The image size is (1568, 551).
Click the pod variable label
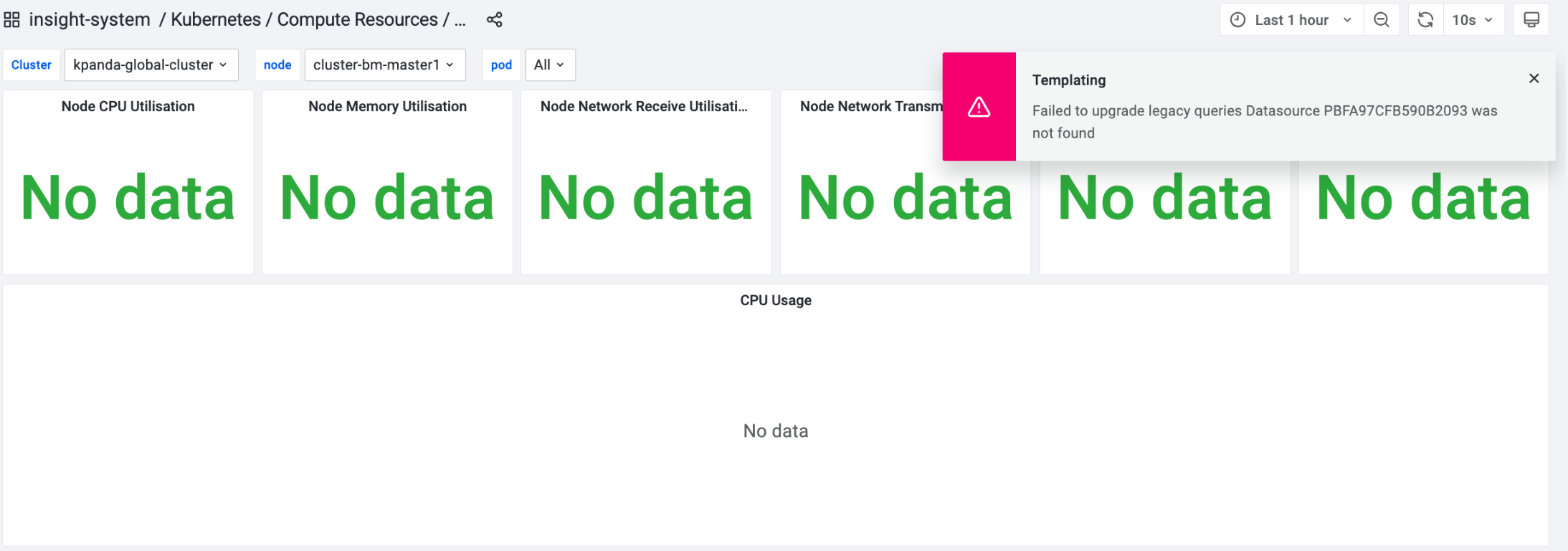501,64
